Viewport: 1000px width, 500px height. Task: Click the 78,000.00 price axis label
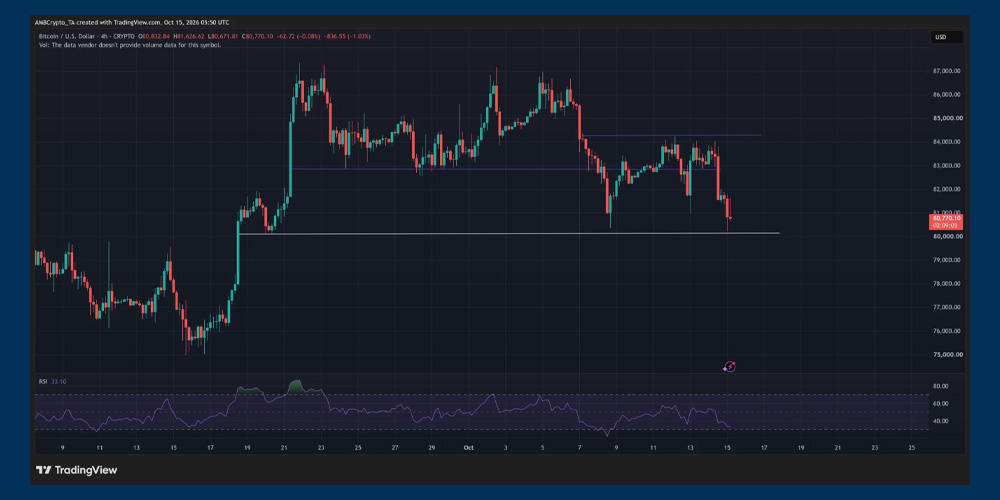[946, 284]
